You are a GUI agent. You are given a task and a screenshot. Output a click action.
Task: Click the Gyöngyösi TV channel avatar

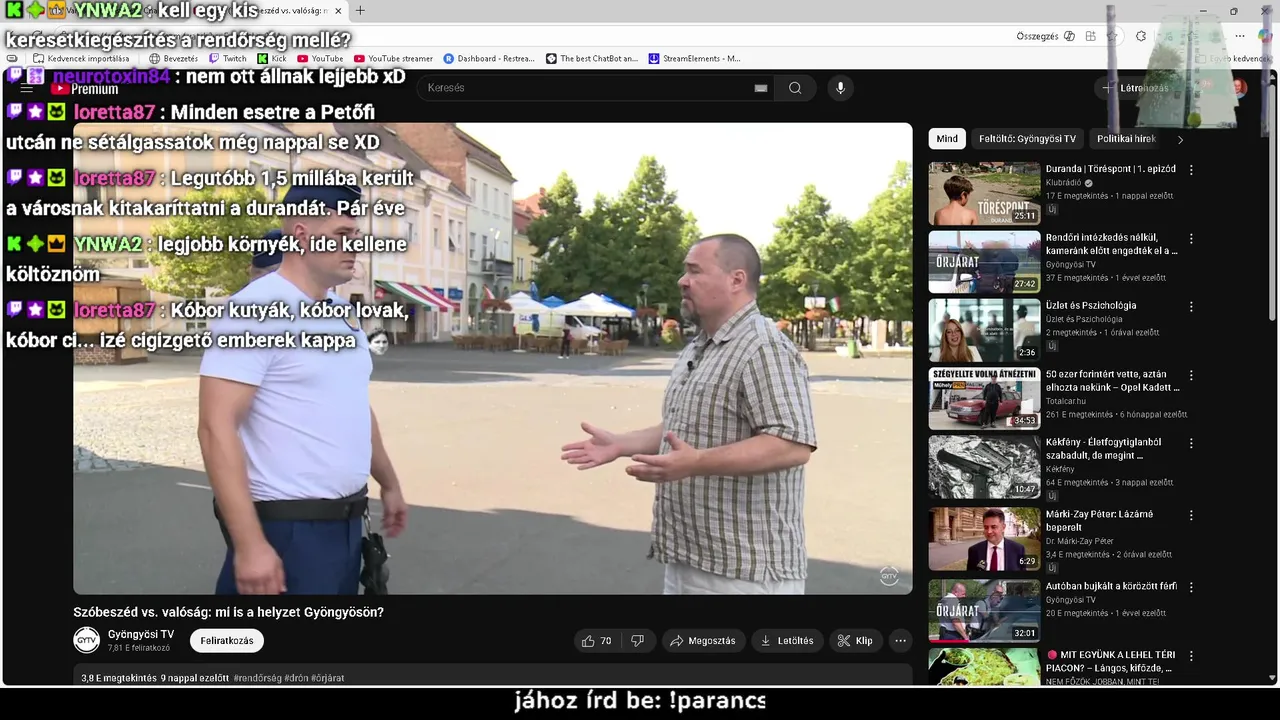[x=87, y=640]
